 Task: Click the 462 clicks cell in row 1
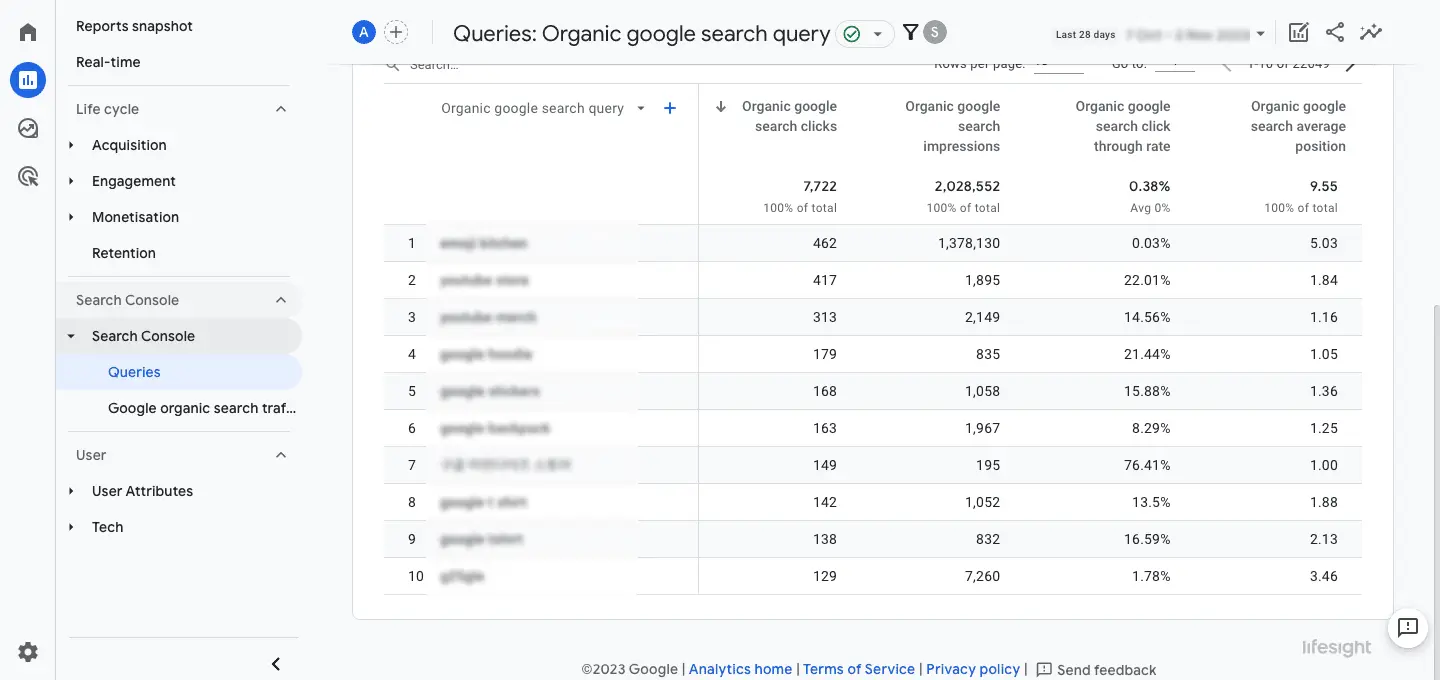pos(825,243)
